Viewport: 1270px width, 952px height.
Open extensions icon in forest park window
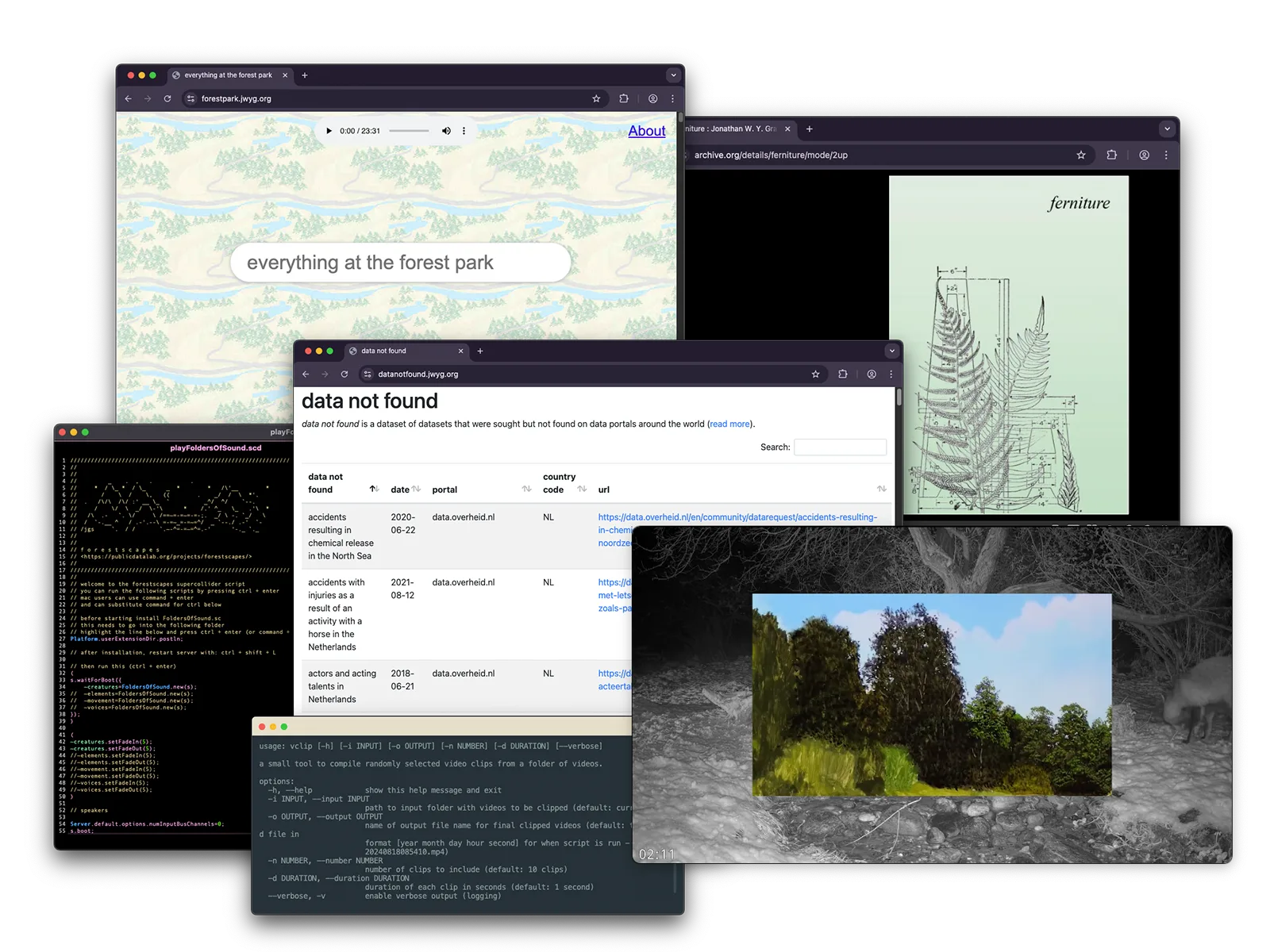coord(624,99)
